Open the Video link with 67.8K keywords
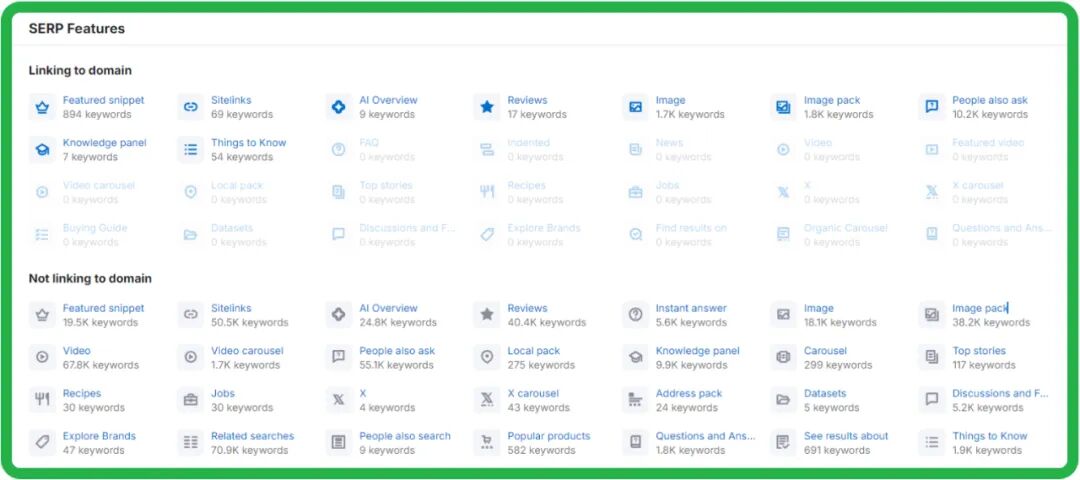Screen dimensions: 1080x480 (77, 351)
